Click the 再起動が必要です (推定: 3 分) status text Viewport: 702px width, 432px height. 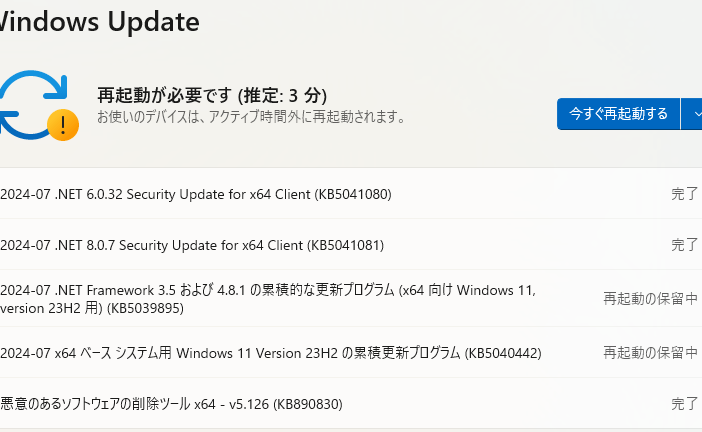[212, 96]
